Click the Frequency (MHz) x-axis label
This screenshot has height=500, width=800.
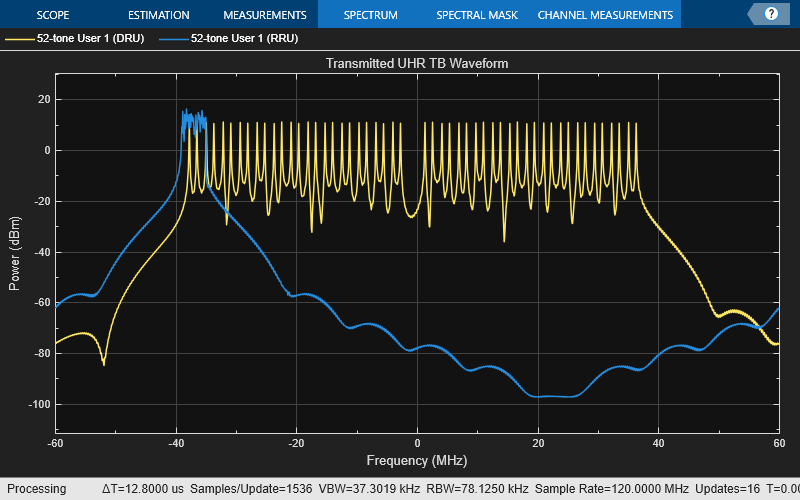tap(417, 461)
